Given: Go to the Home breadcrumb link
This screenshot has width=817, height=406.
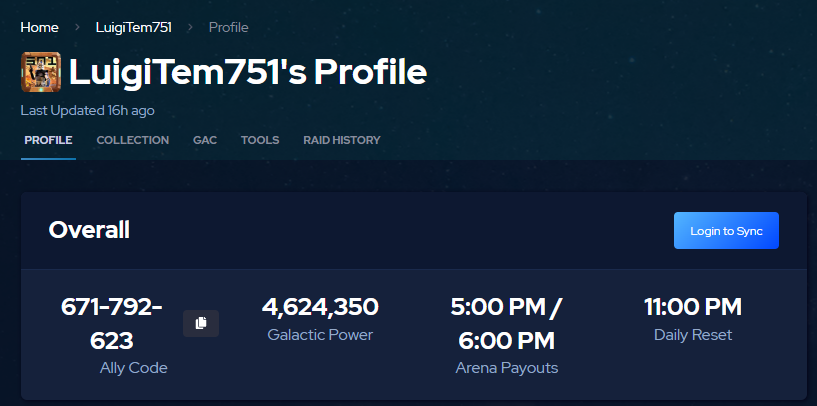Looking at the screenshot, I should [40, 27].
